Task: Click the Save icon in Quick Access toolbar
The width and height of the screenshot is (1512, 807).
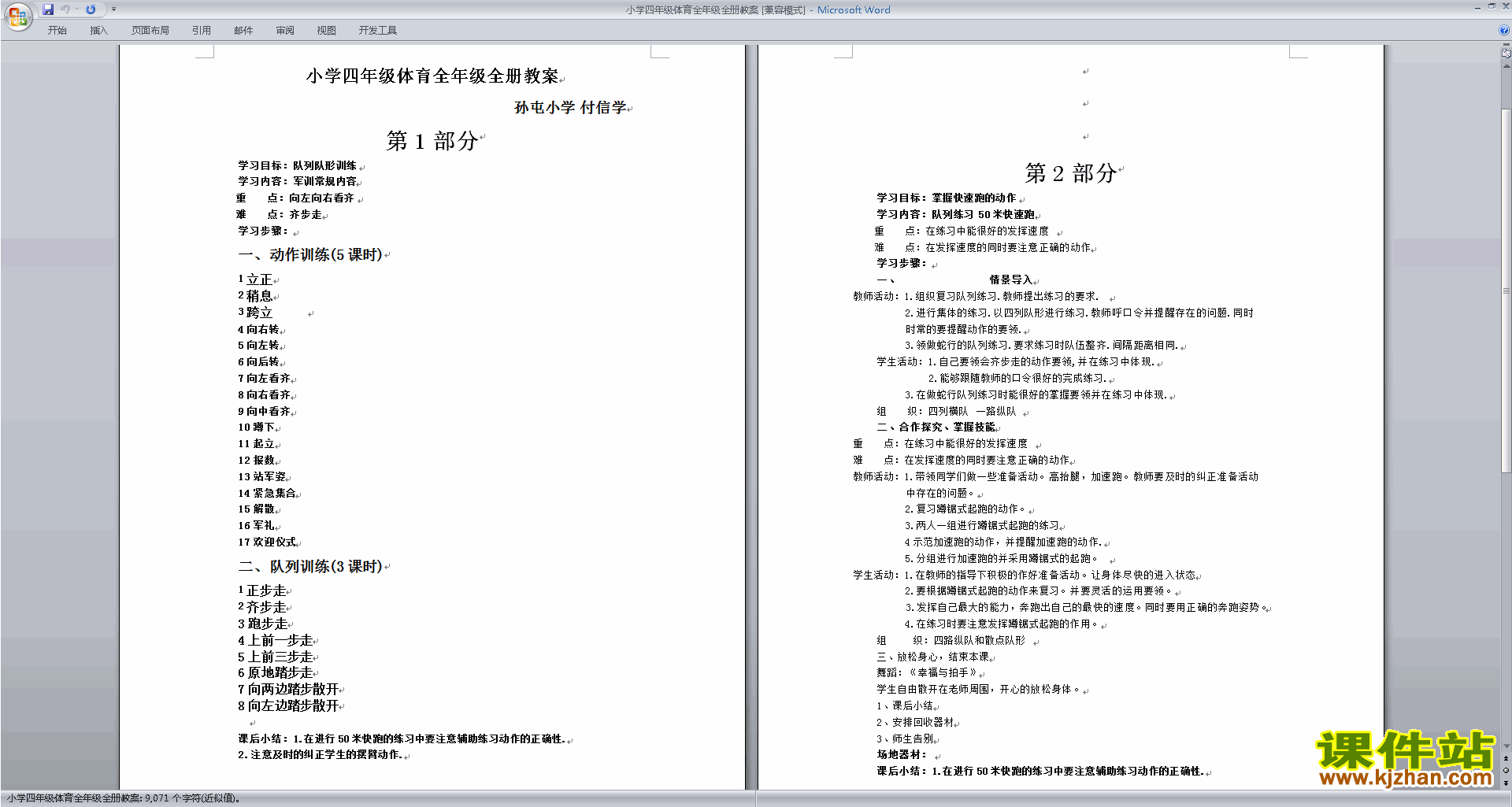Action: (48, 9)
